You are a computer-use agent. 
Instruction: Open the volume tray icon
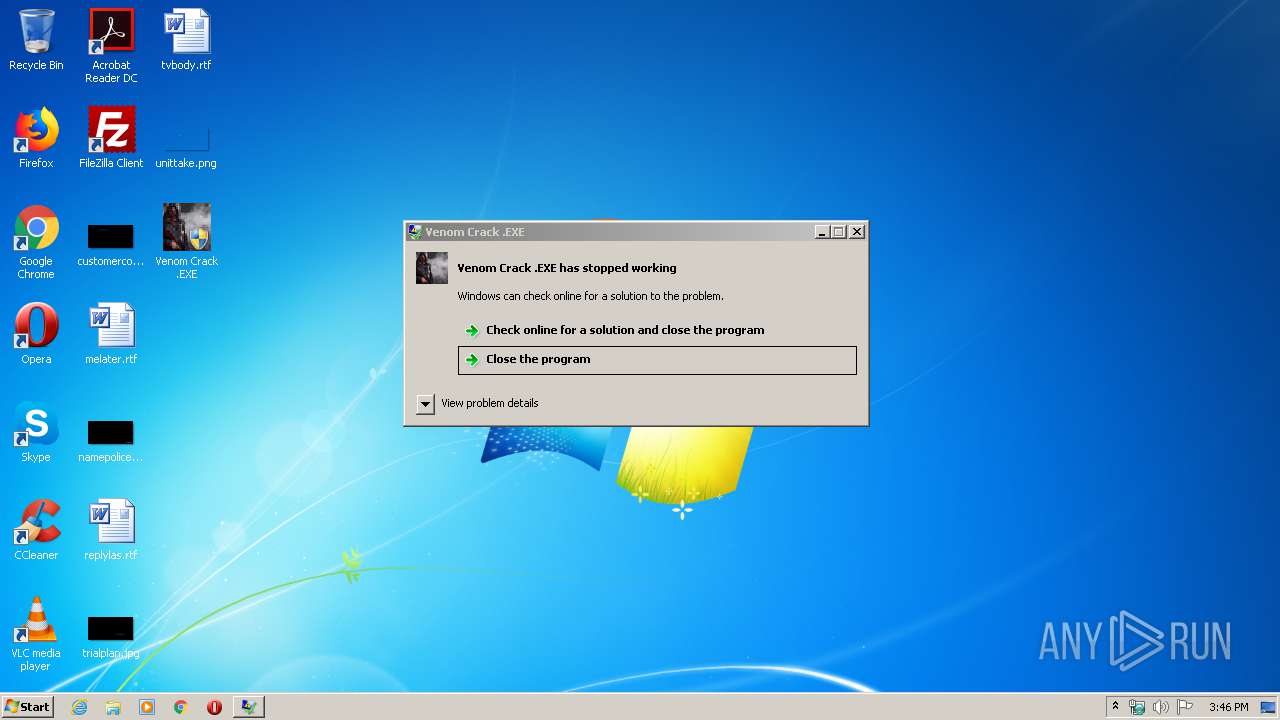pos(1161,707)
